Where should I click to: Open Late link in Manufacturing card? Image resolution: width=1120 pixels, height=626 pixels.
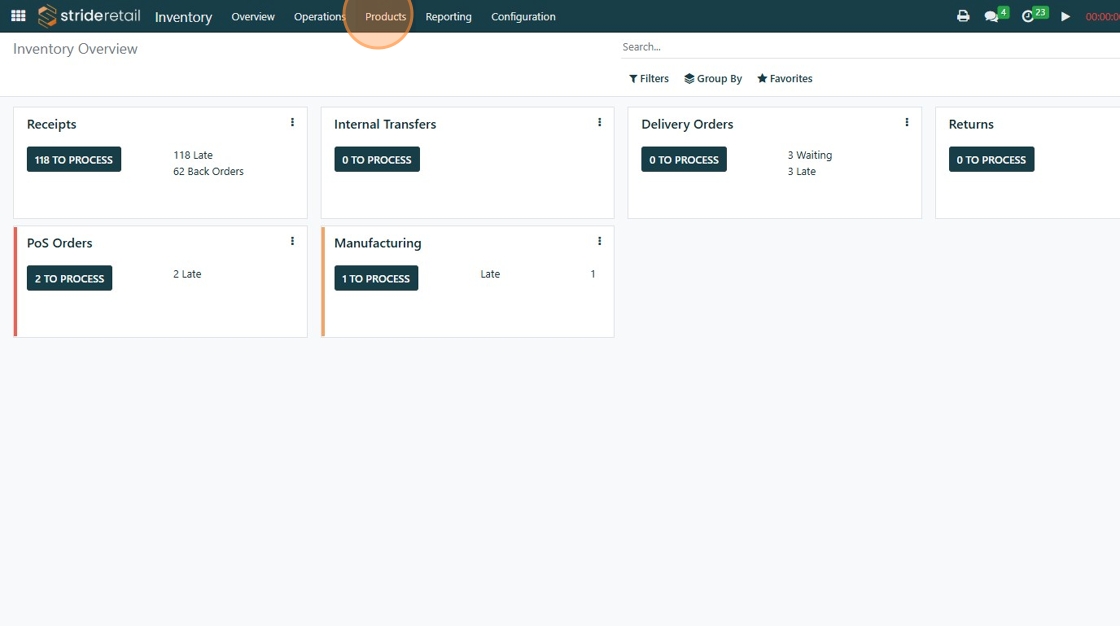490,274
